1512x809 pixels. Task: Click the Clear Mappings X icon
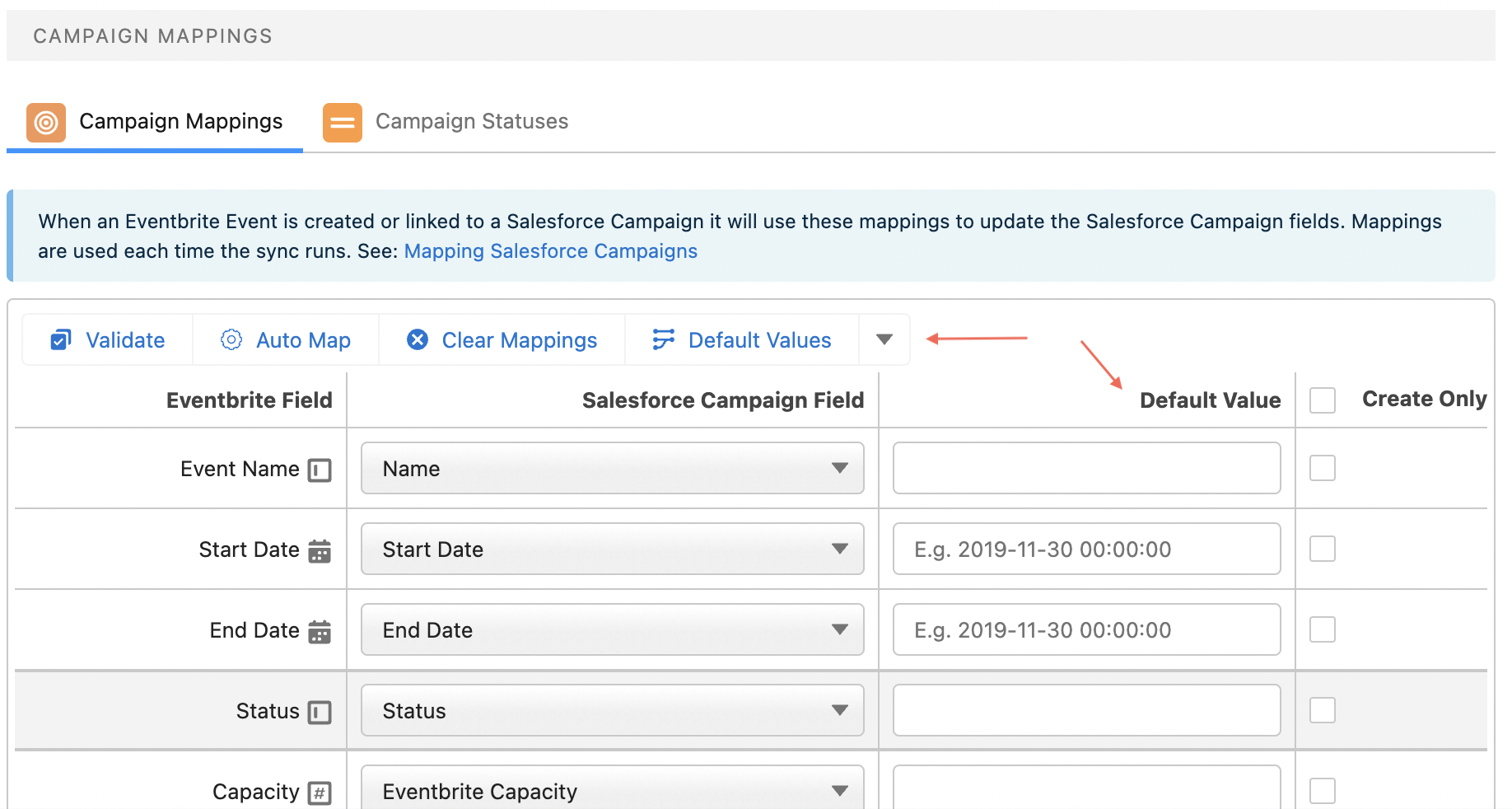click(418, 339)
